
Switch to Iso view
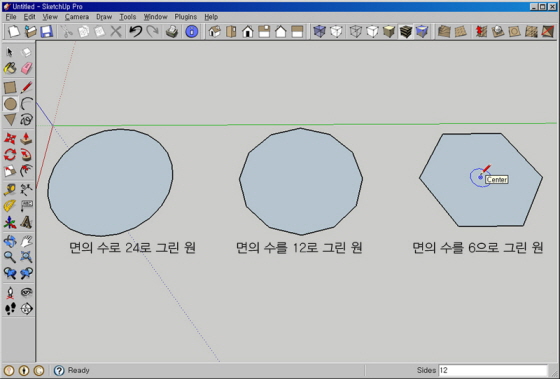pyautogui.click(x=215, y=32)
